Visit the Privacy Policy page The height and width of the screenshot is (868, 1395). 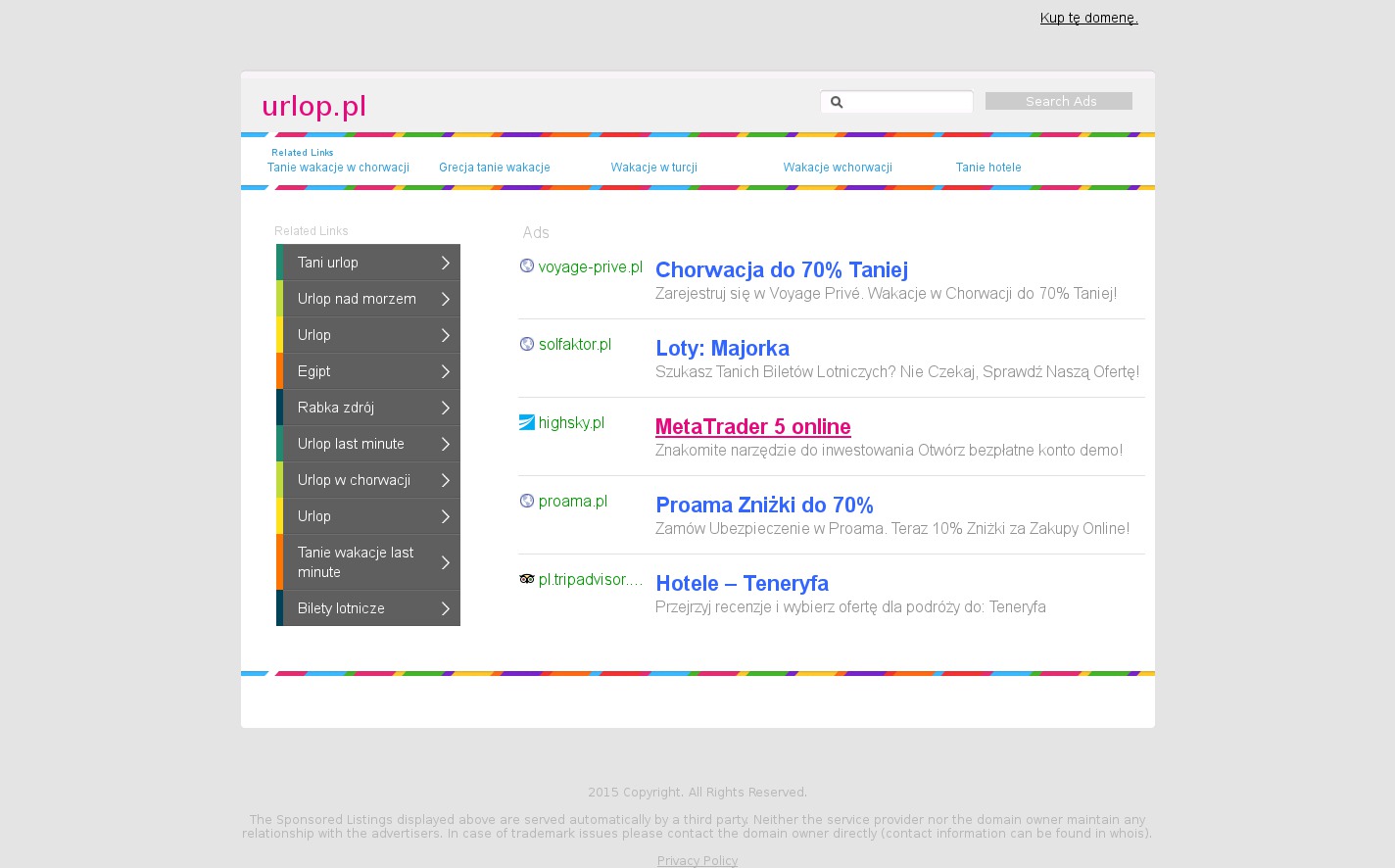[697, 860]
